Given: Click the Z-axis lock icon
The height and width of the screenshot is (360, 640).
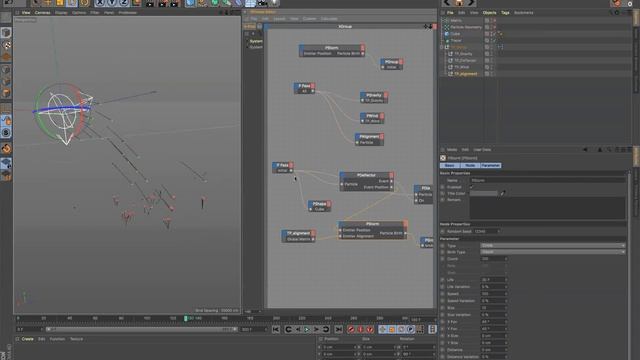Looking at the screenshot, I should click(124, 3).
